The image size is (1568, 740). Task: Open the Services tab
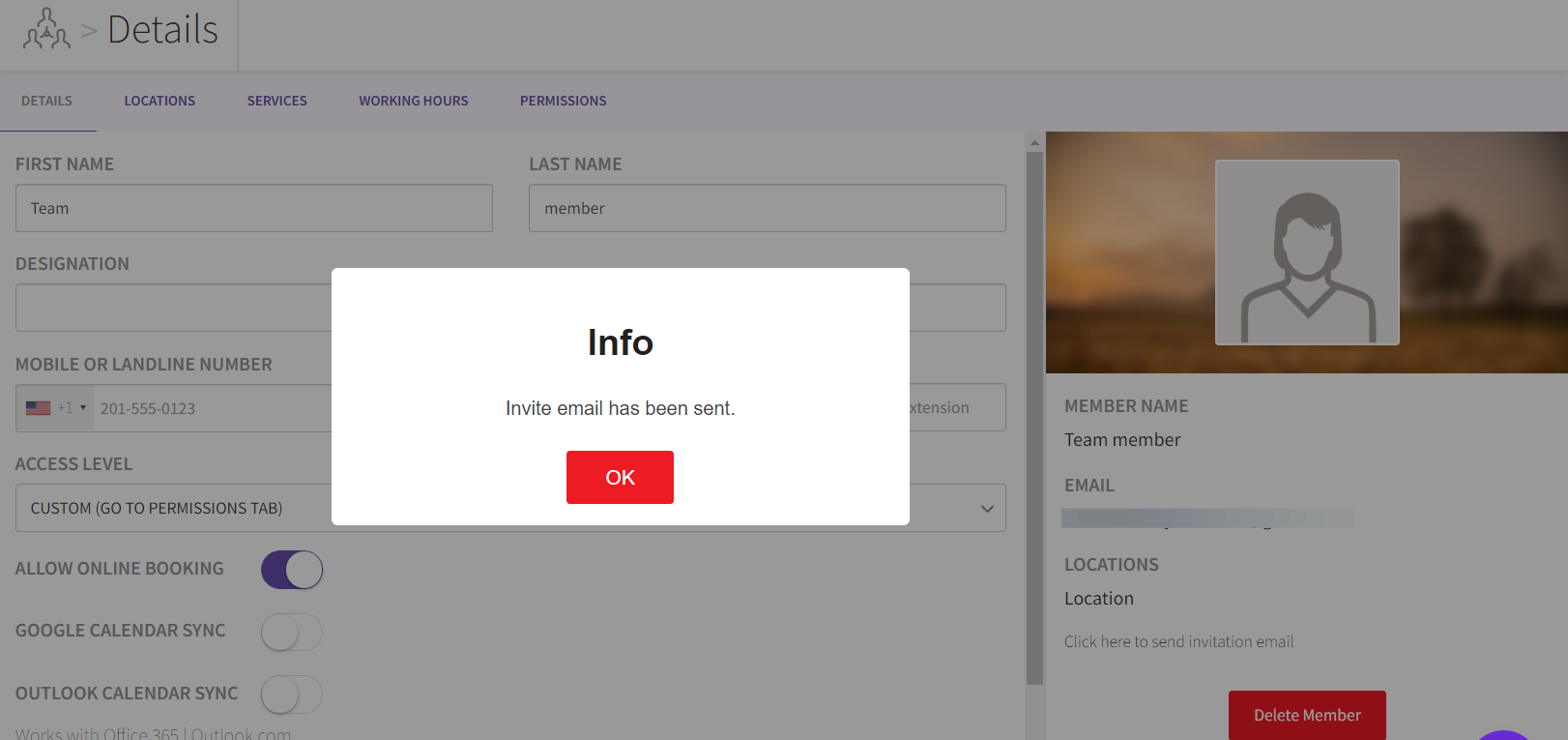pyautogui.click(x=276, y=101)
